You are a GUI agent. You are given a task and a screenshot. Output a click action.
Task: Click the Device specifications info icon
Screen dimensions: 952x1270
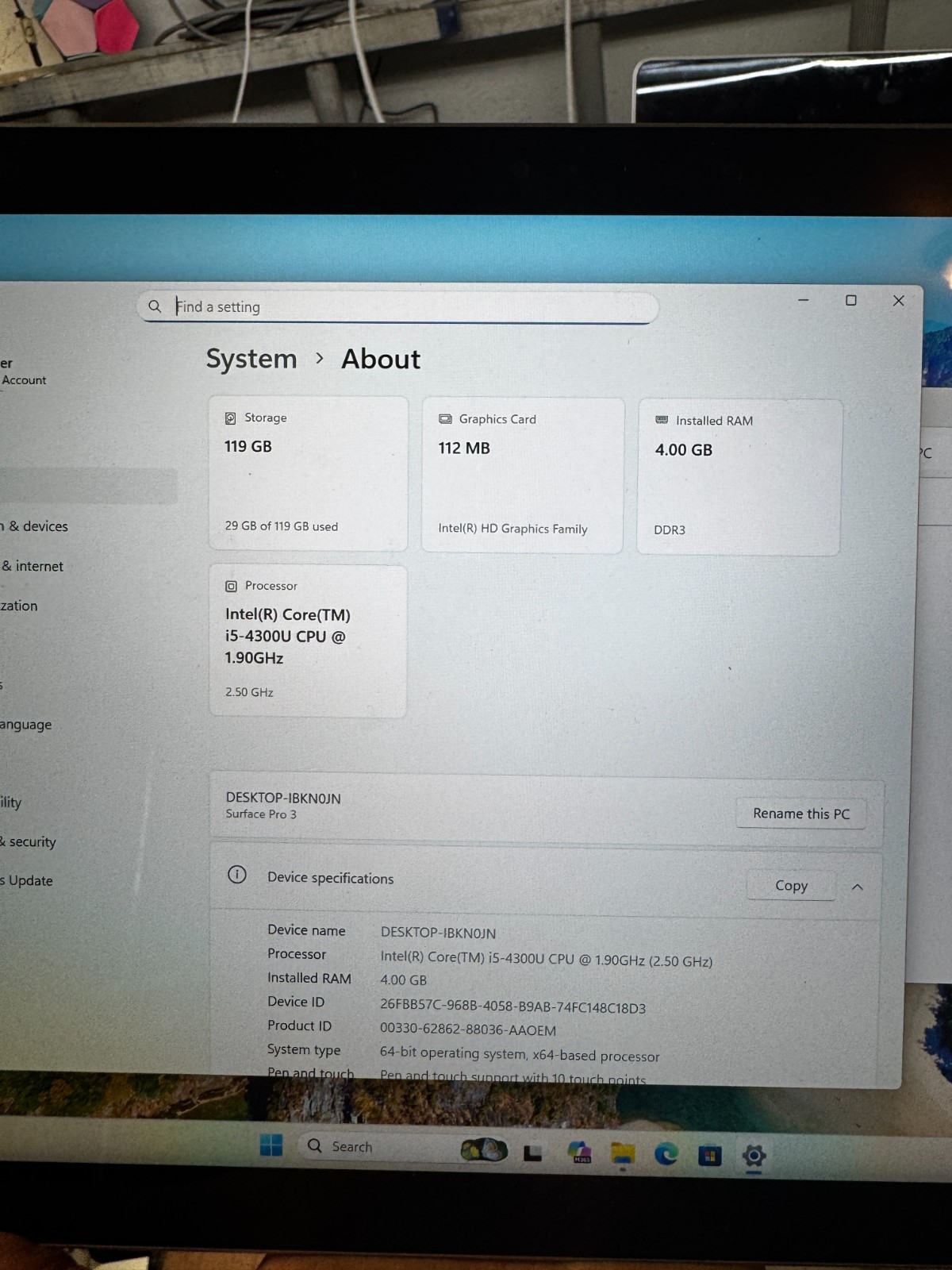tap(237, 875)
